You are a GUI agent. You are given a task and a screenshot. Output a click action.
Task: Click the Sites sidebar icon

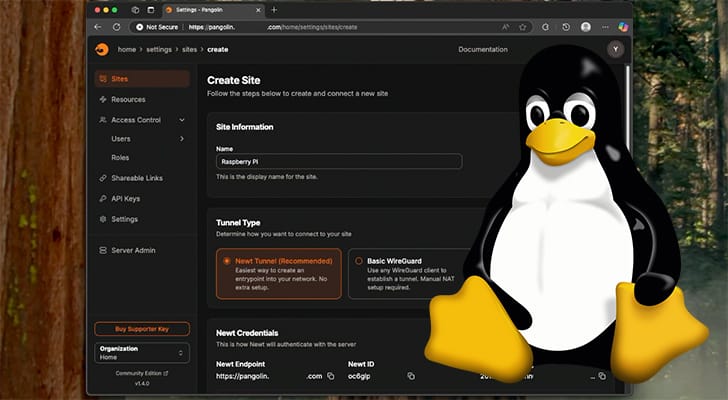point(103,79)
